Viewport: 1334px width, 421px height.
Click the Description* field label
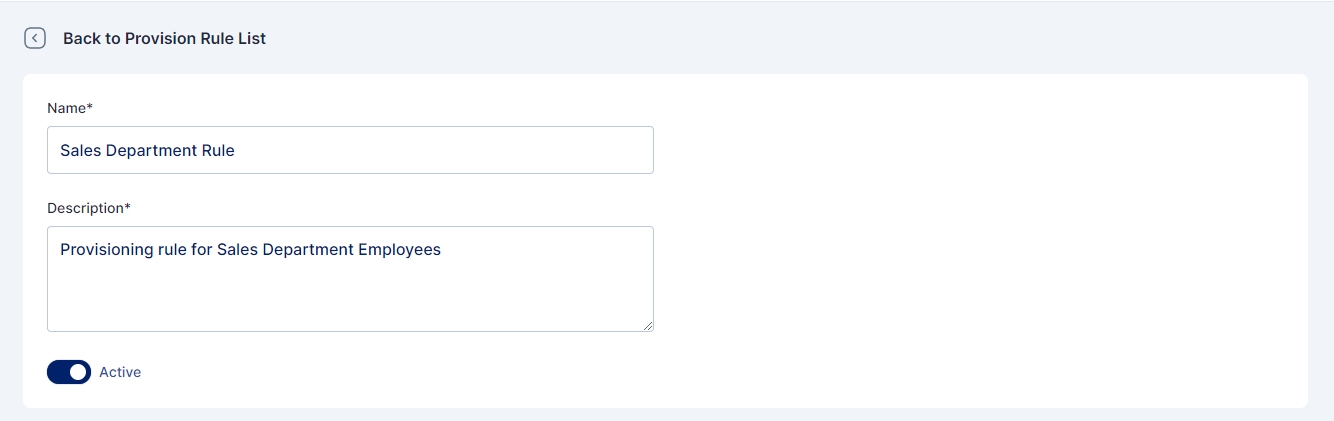pyautogui.click(x=89, y=208)
